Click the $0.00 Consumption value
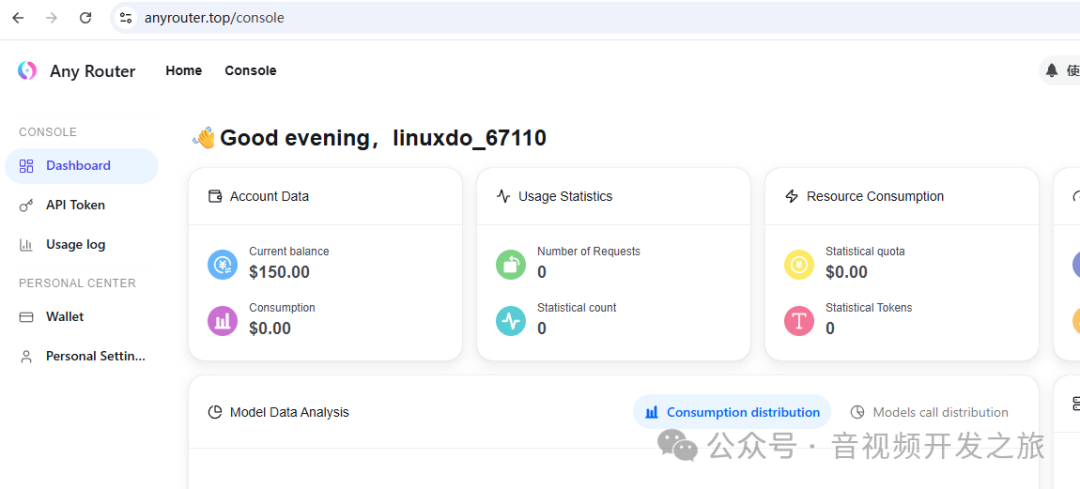Viewport: 1080px width, 489px height. [269, 328]
